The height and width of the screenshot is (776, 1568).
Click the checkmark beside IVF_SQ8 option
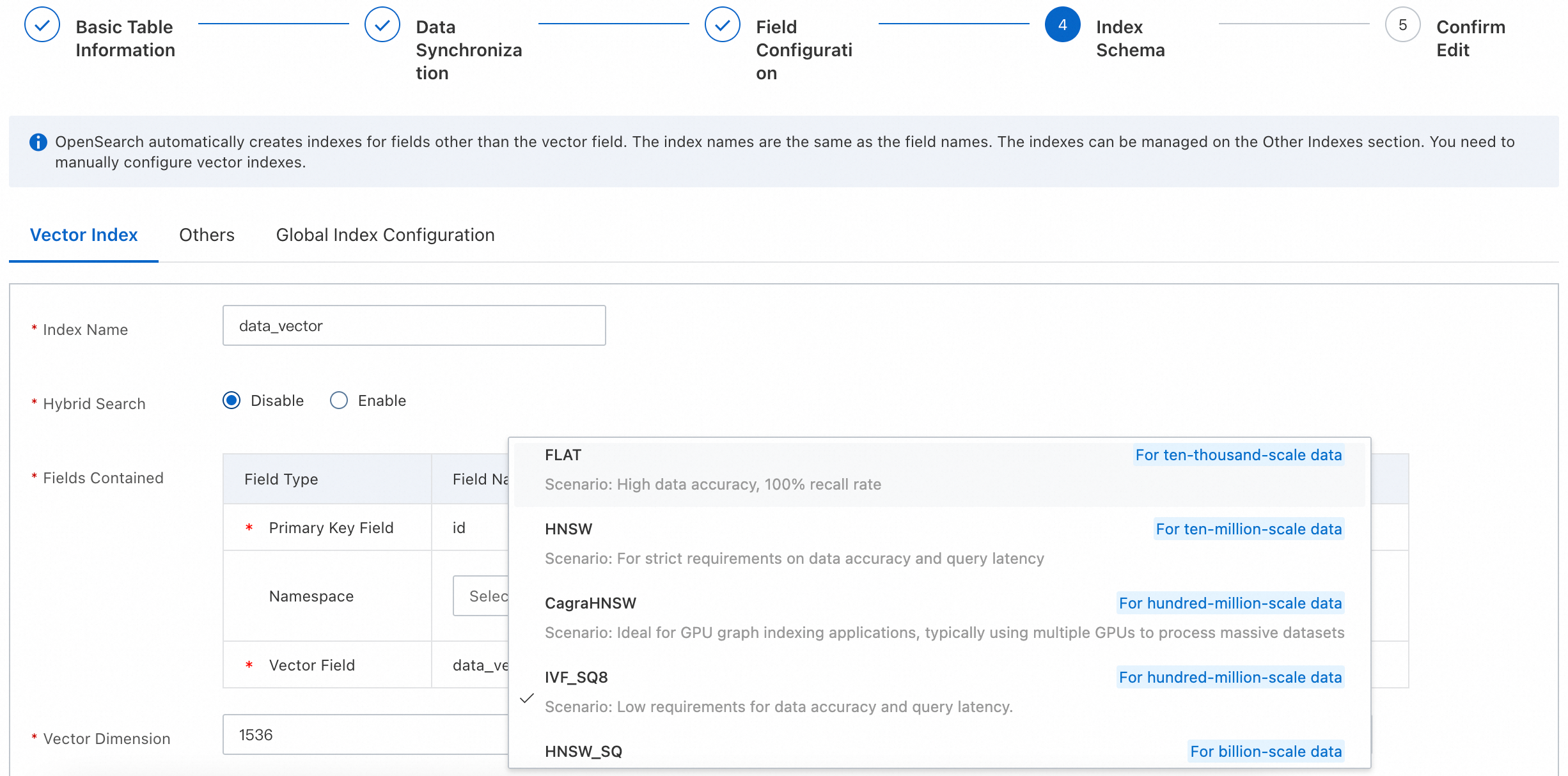tap(527, 698)
